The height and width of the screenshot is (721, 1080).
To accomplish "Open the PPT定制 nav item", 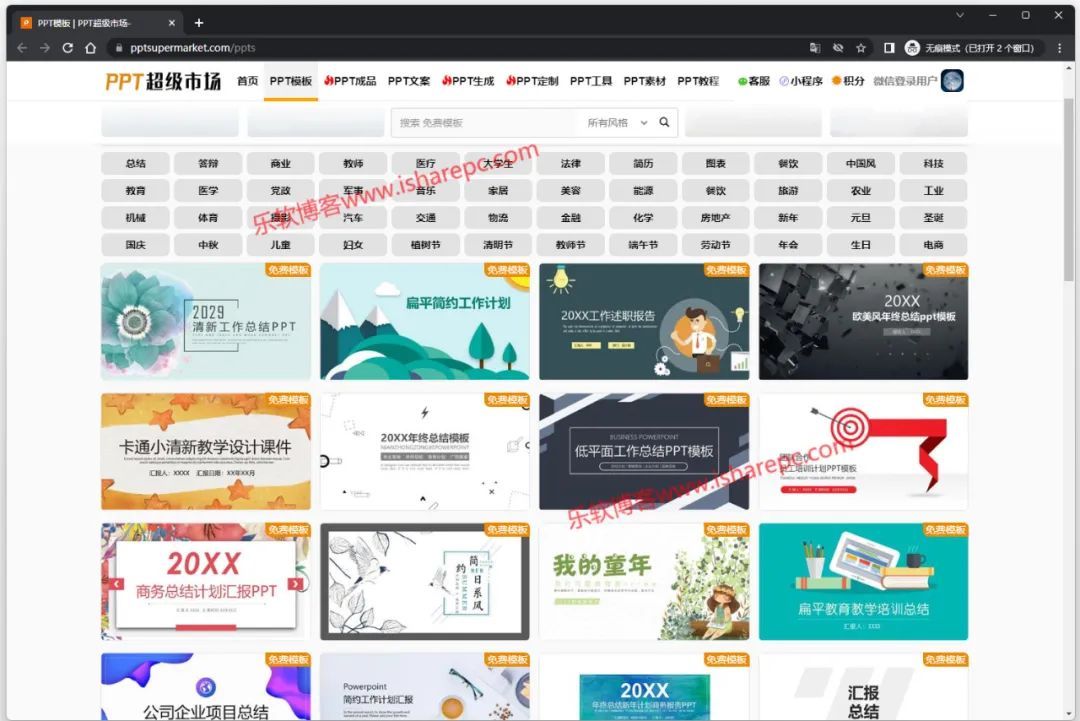I will (x=532, y=81).
